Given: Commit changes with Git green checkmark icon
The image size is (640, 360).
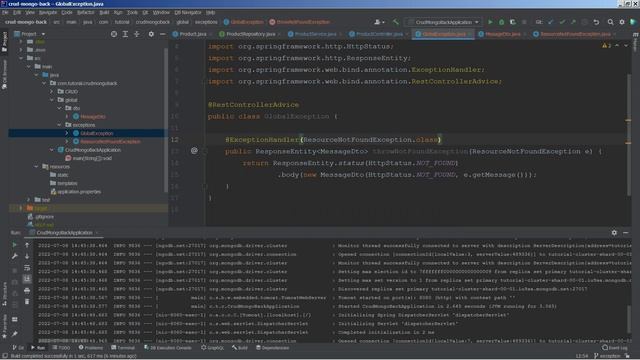Looking at the screenshot, I should [x=562, y=22].
